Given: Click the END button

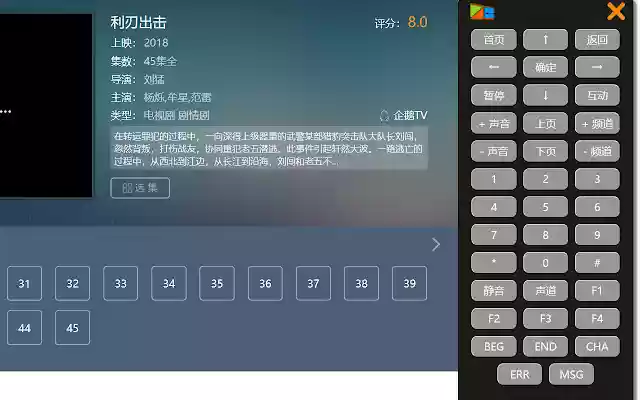Looking at the screenshot, I should (x=545, y=347).
